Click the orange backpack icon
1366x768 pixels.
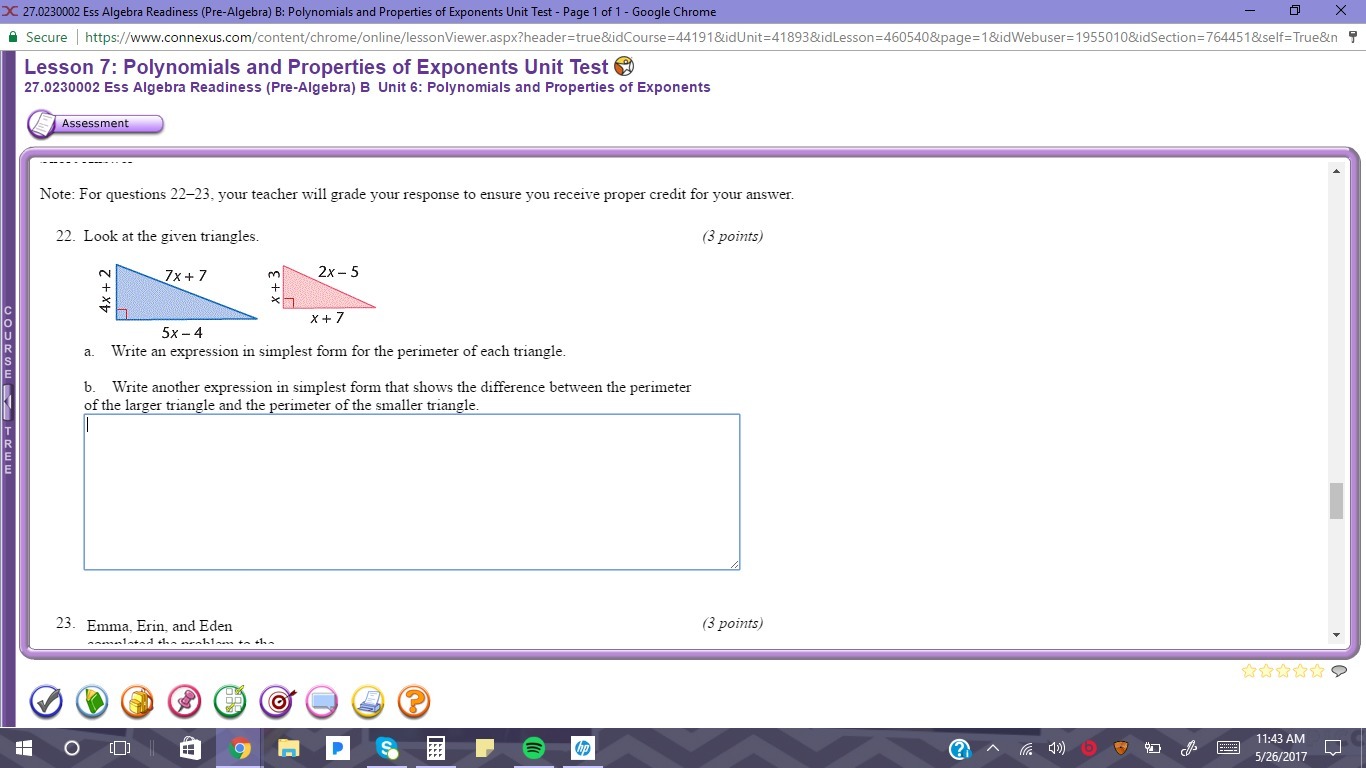(x=138, y=702)
